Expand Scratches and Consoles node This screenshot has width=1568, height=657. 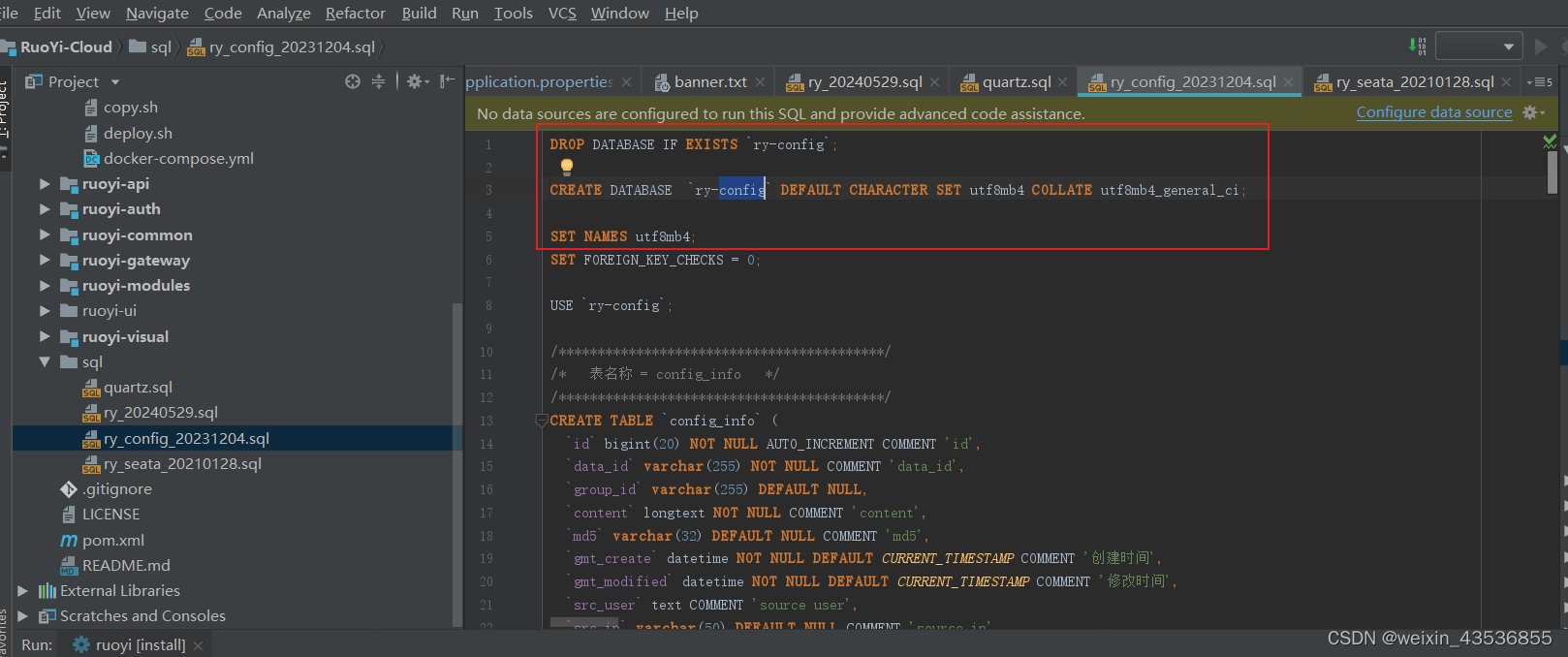(x=22, y=615)
